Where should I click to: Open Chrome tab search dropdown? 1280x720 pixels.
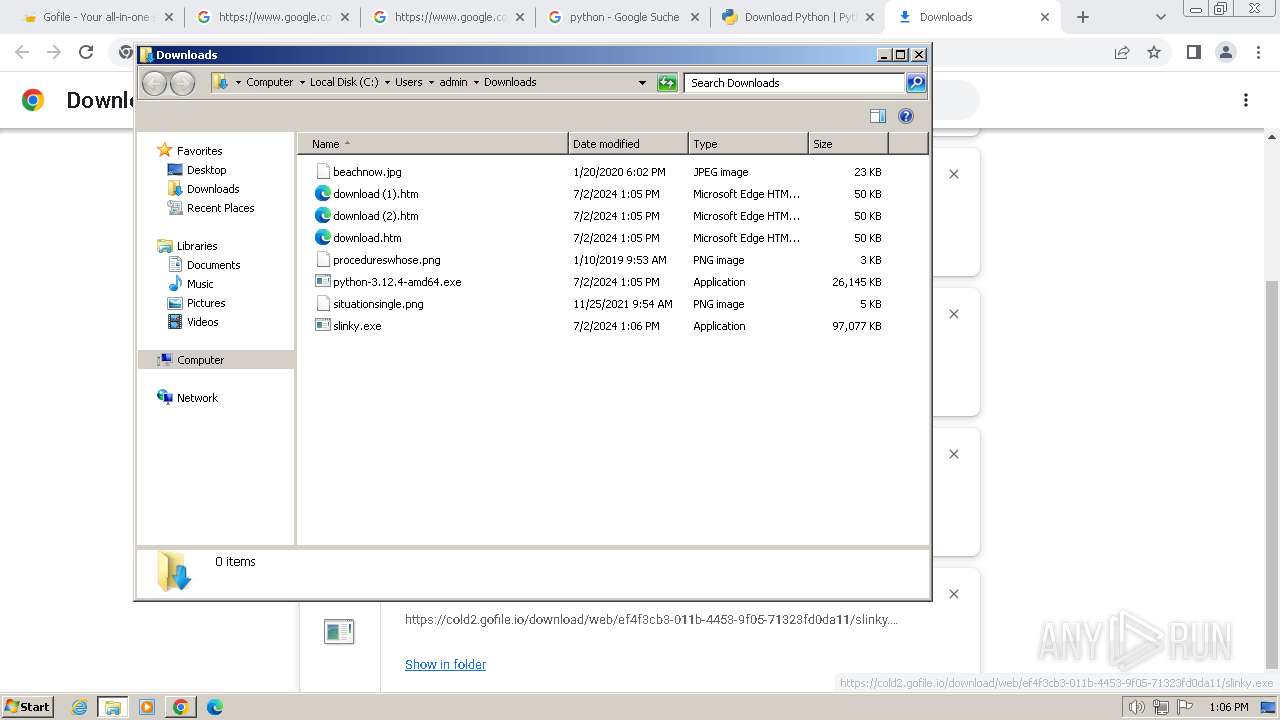click(x=1160, y=17)
